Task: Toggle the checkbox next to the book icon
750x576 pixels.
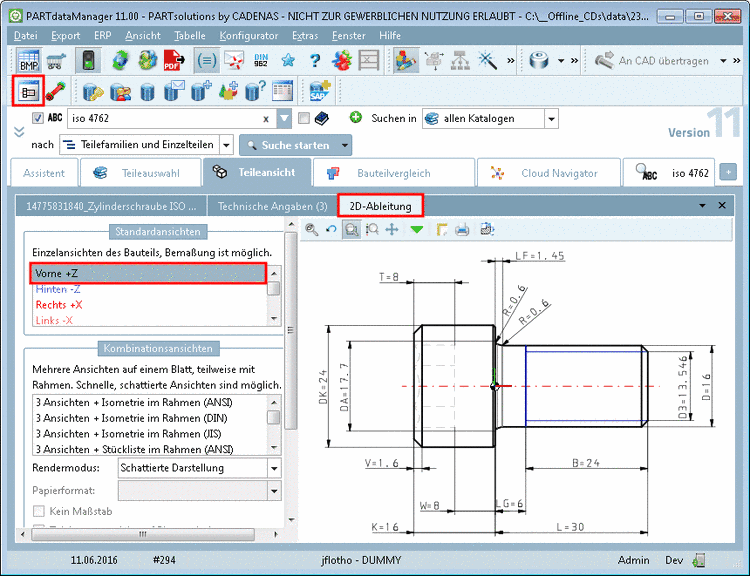Action: 304,118
